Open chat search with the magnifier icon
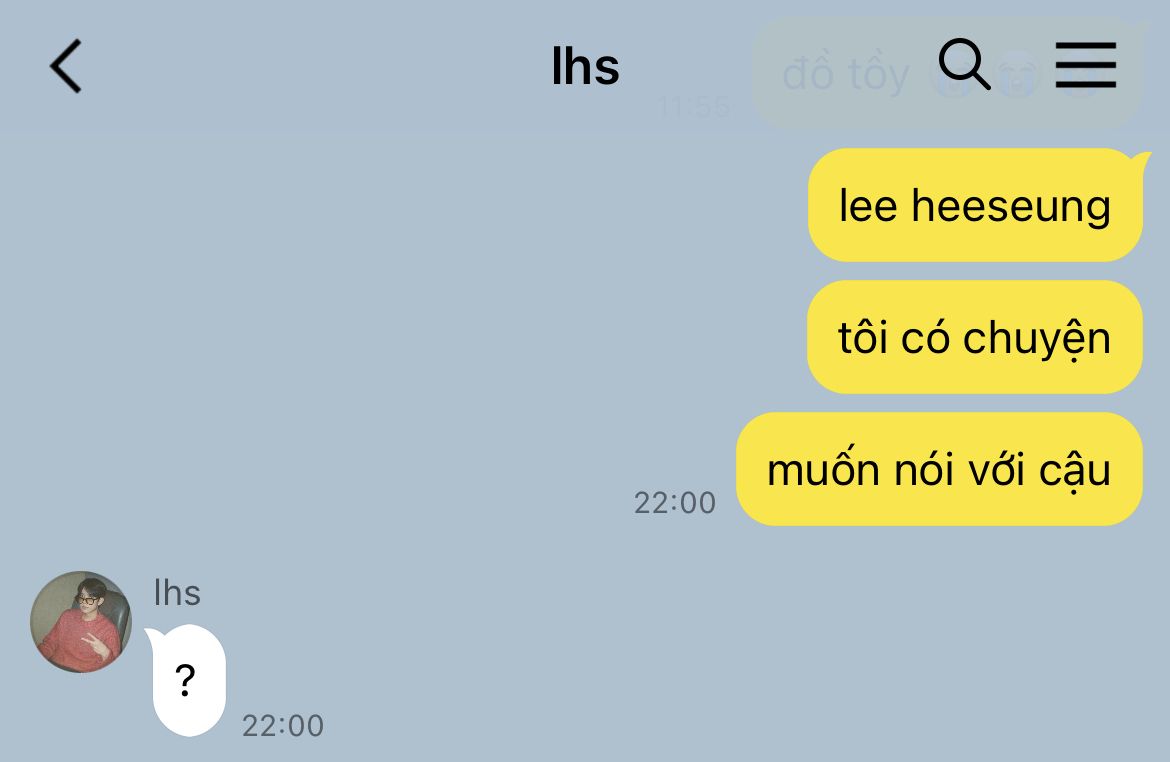Image resolution: width=1170 pixels, height=762 pixels. point(964,64)
